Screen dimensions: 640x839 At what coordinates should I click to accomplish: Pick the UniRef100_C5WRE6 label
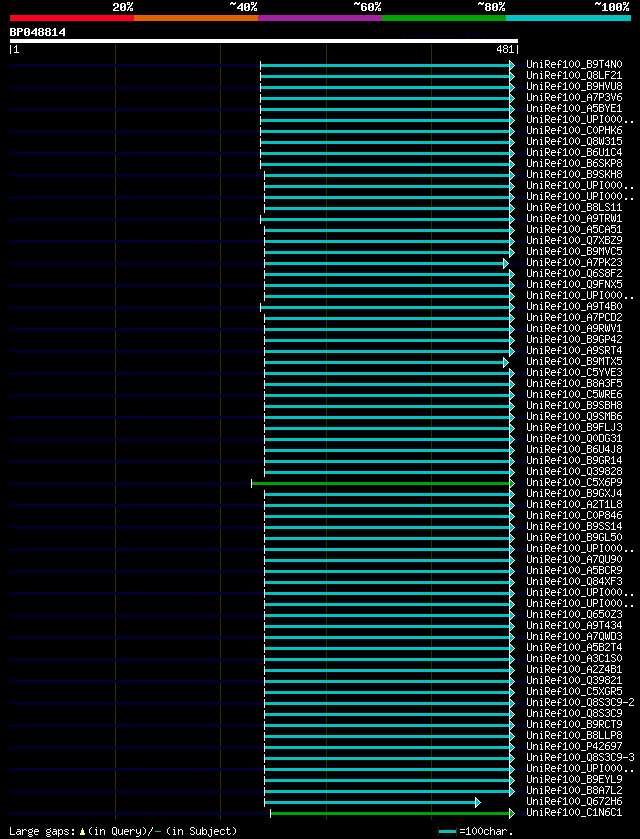pos(574,395)
